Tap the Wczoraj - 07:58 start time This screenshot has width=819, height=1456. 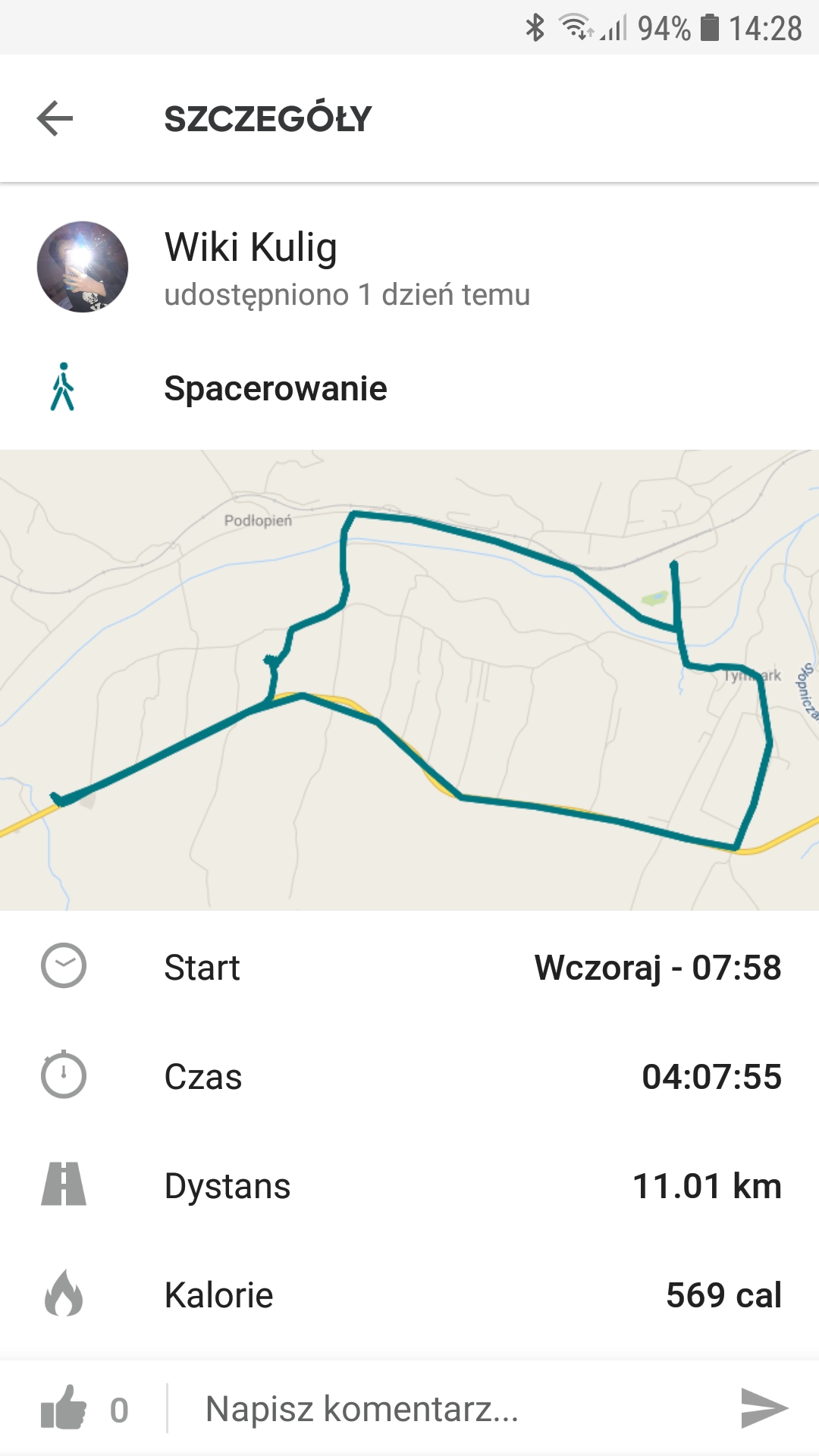pyautogui.click(x=657, y=968)
